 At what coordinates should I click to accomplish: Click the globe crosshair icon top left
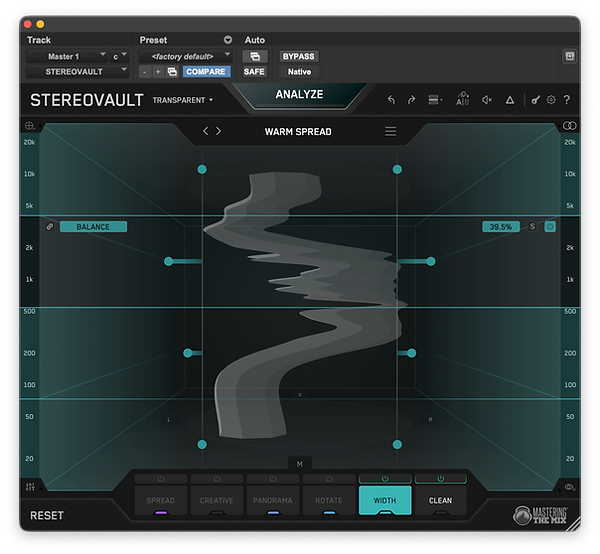[29, 125]
